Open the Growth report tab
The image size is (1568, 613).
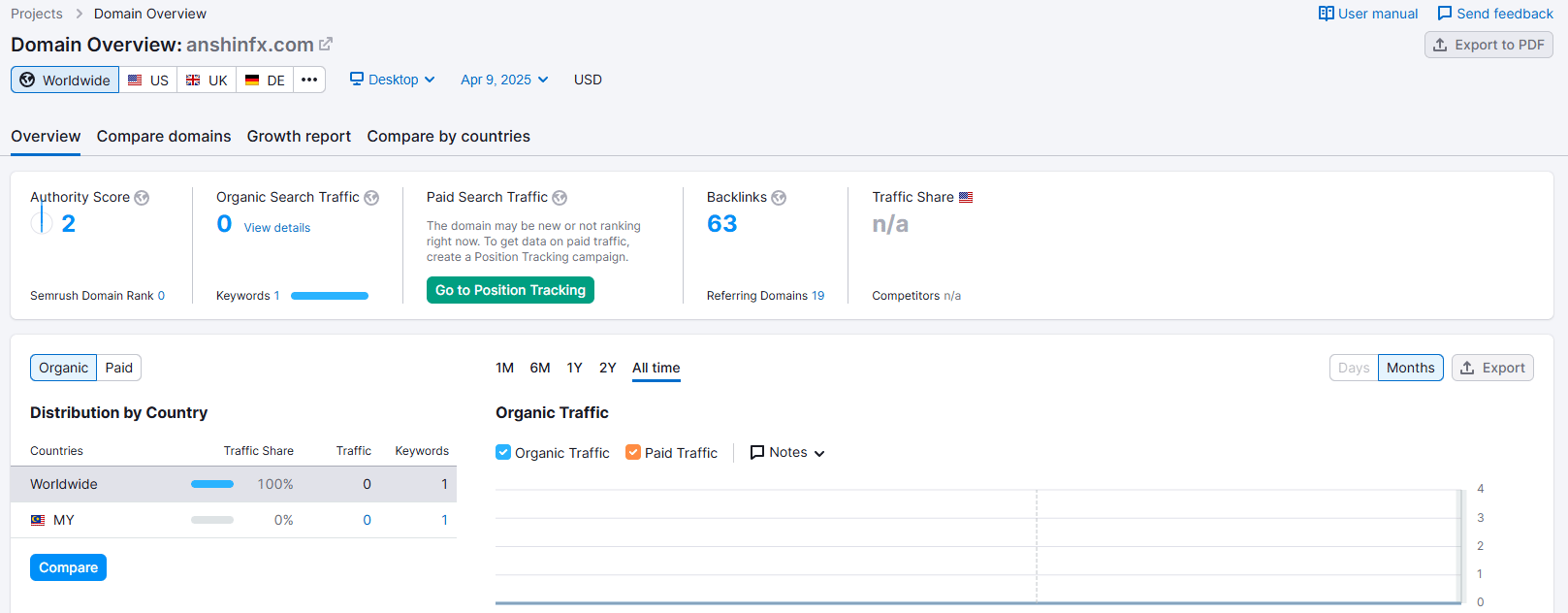299,137
